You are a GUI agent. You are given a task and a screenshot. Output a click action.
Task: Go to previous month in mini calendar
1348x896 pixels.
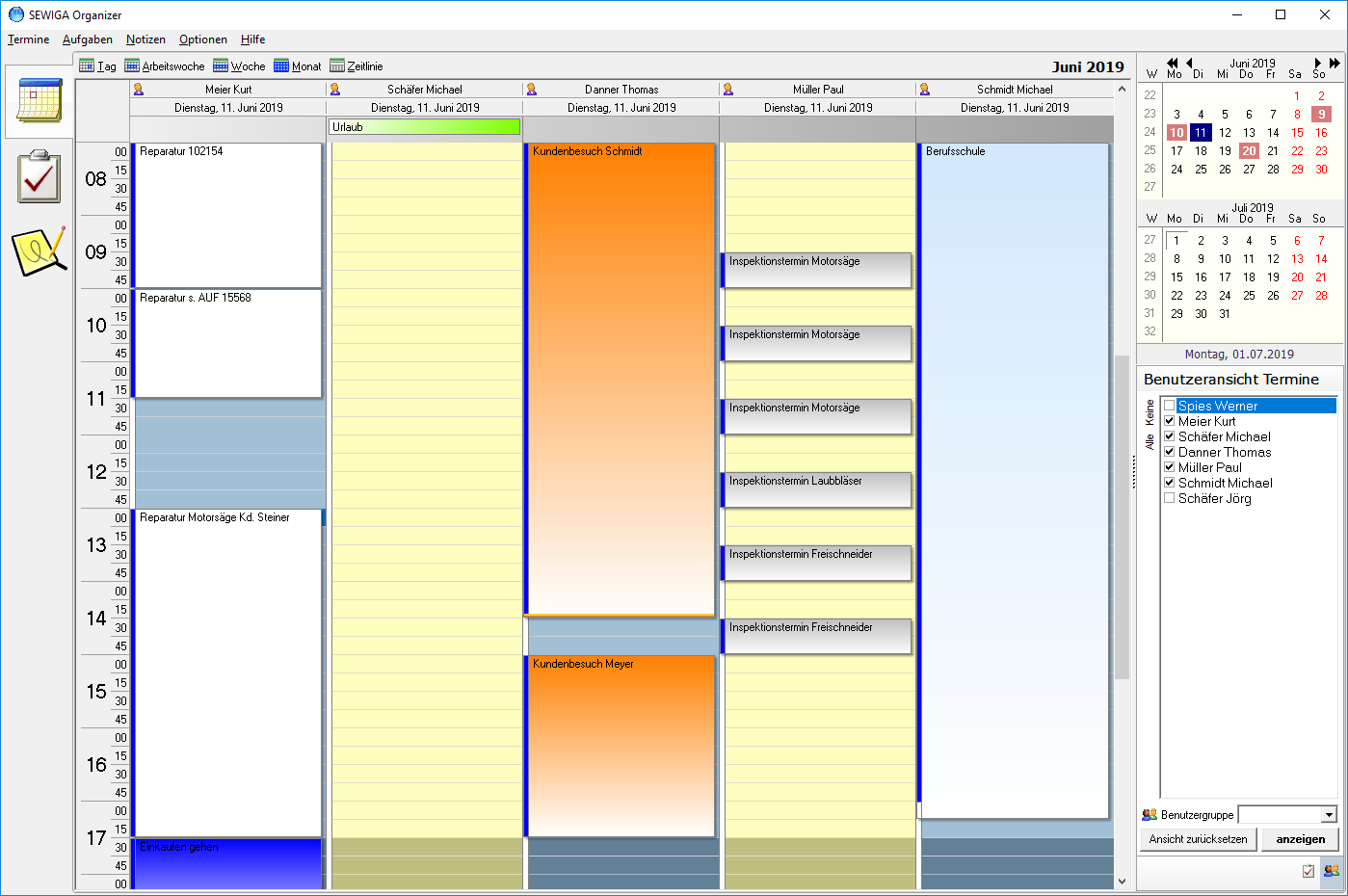pos(1189,64)
